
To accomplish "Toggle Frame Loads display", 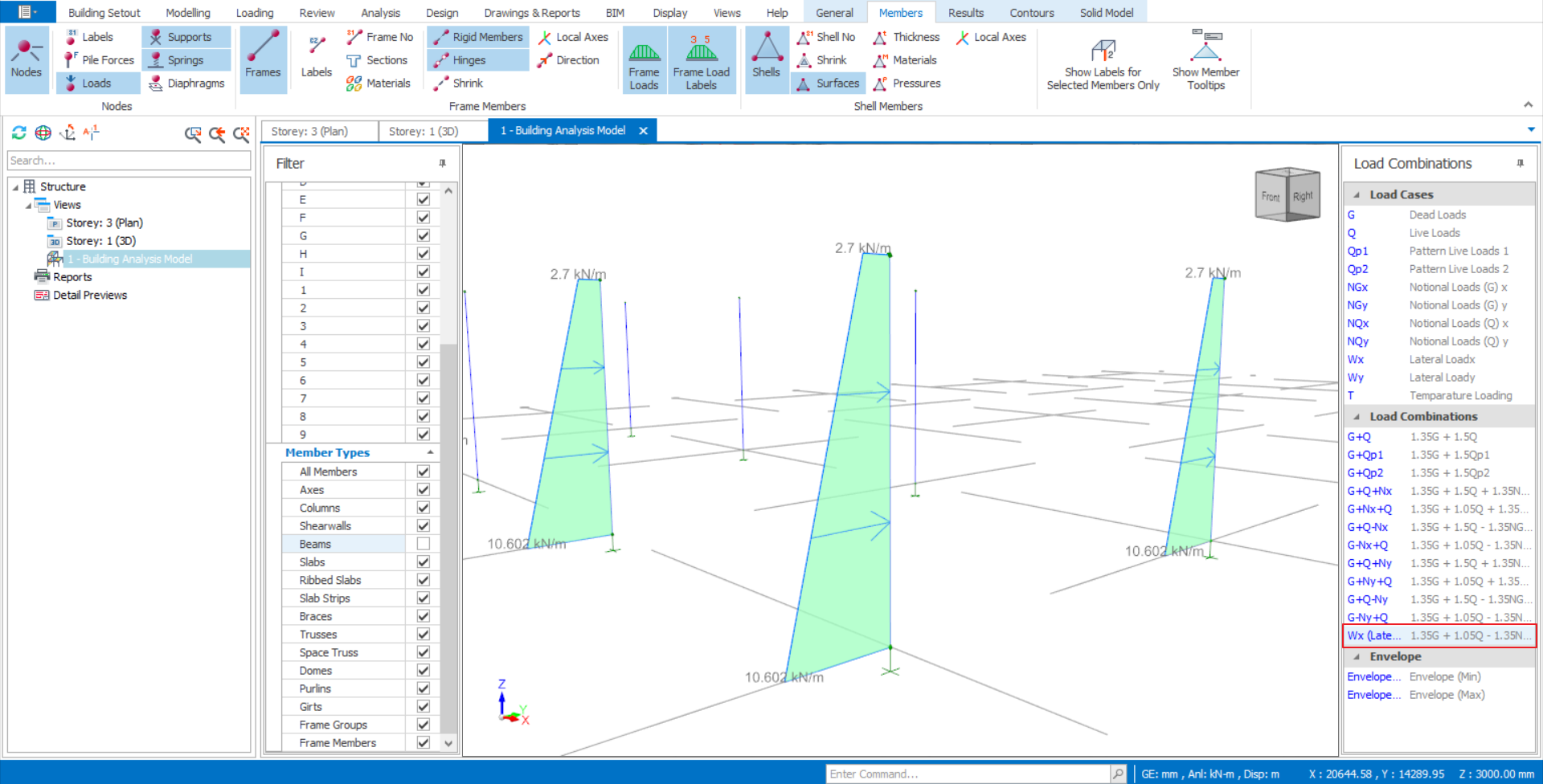I will [644, 60].
